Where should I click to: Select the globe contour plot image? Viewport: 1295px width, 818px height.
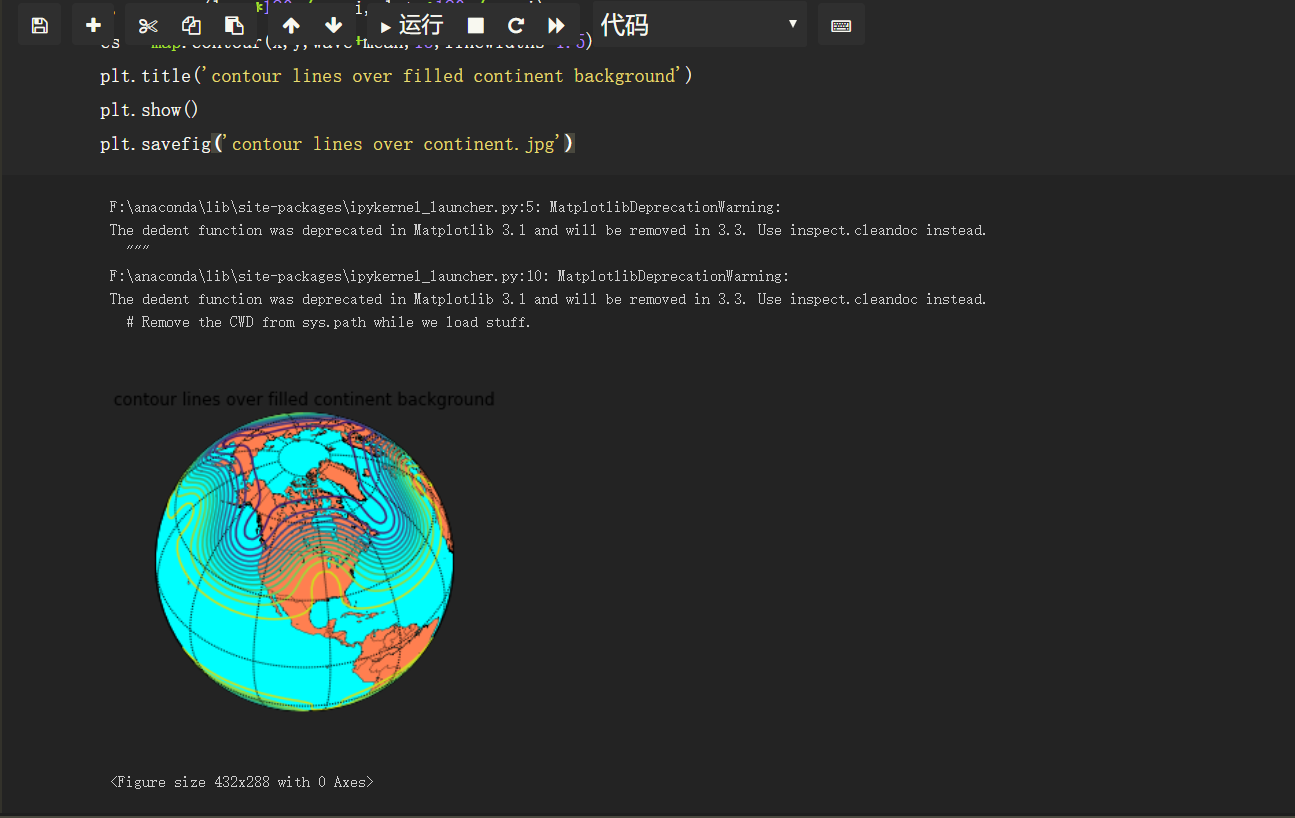(x=303, y=560)
